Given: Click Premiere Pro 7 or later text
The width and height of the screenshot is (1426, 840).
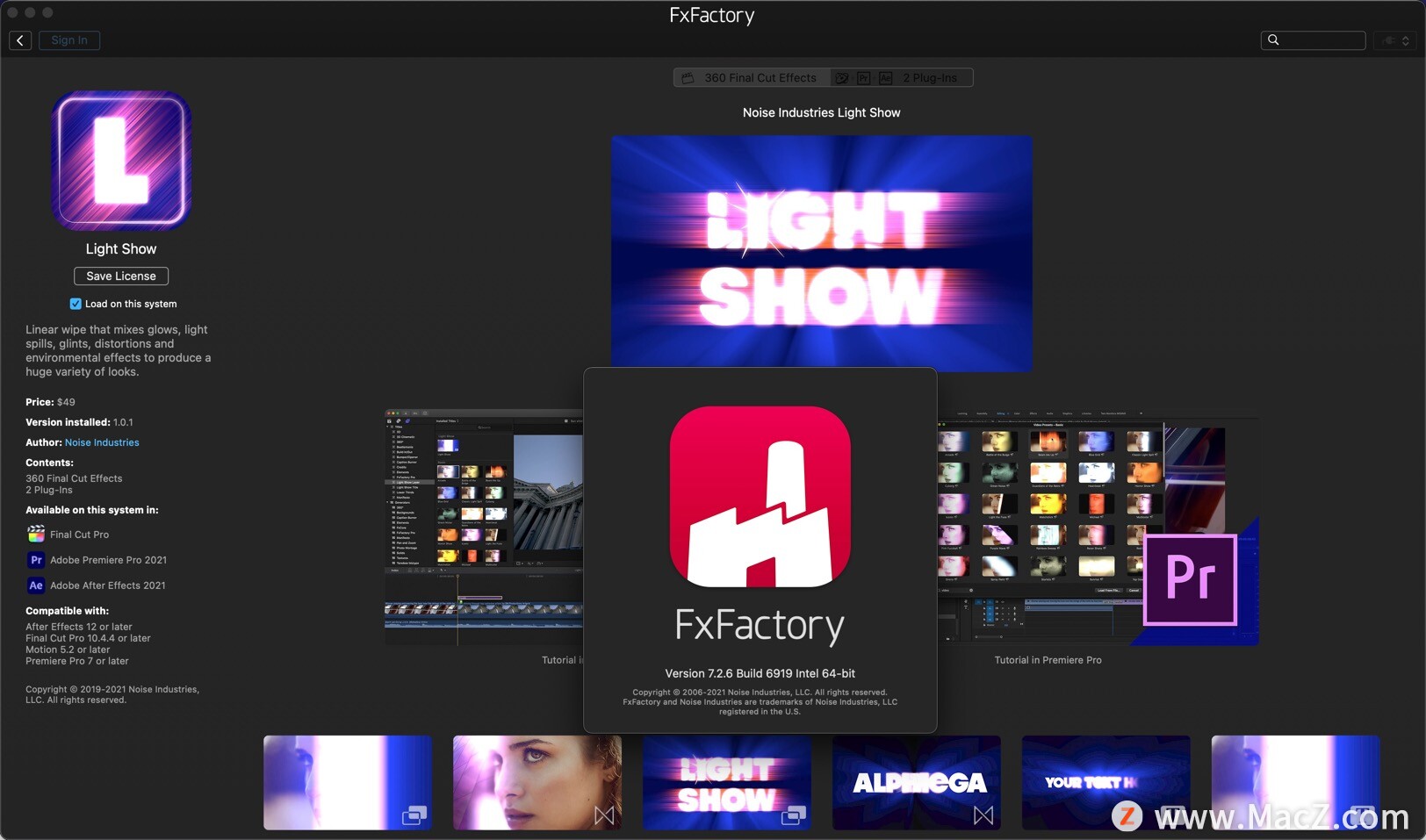Looking at the screenshot, I should click(x=77, y=661).
